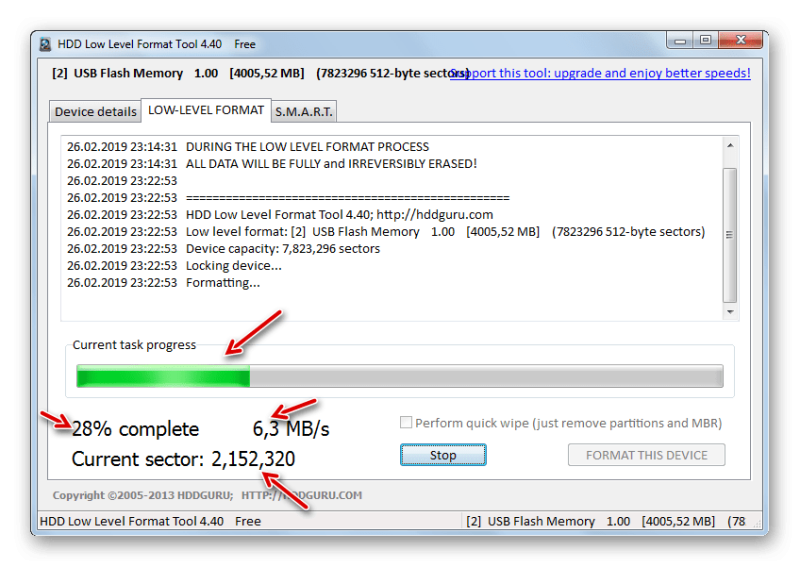Switch to the Device details tab
The image size is (800, 567).
coord(95,111)
